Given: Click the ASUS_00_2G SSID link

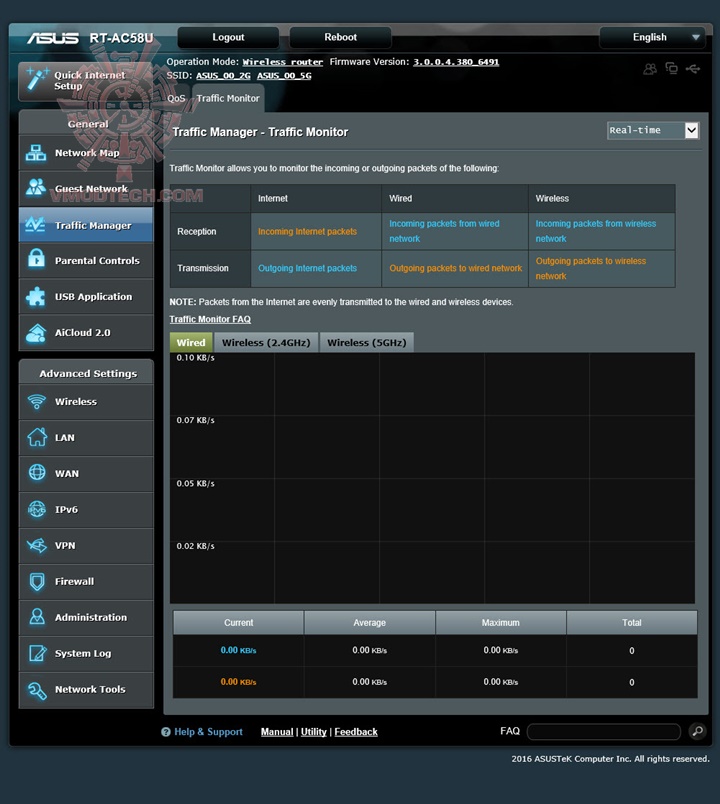Looking at the screenshot, I should [223, 76].
